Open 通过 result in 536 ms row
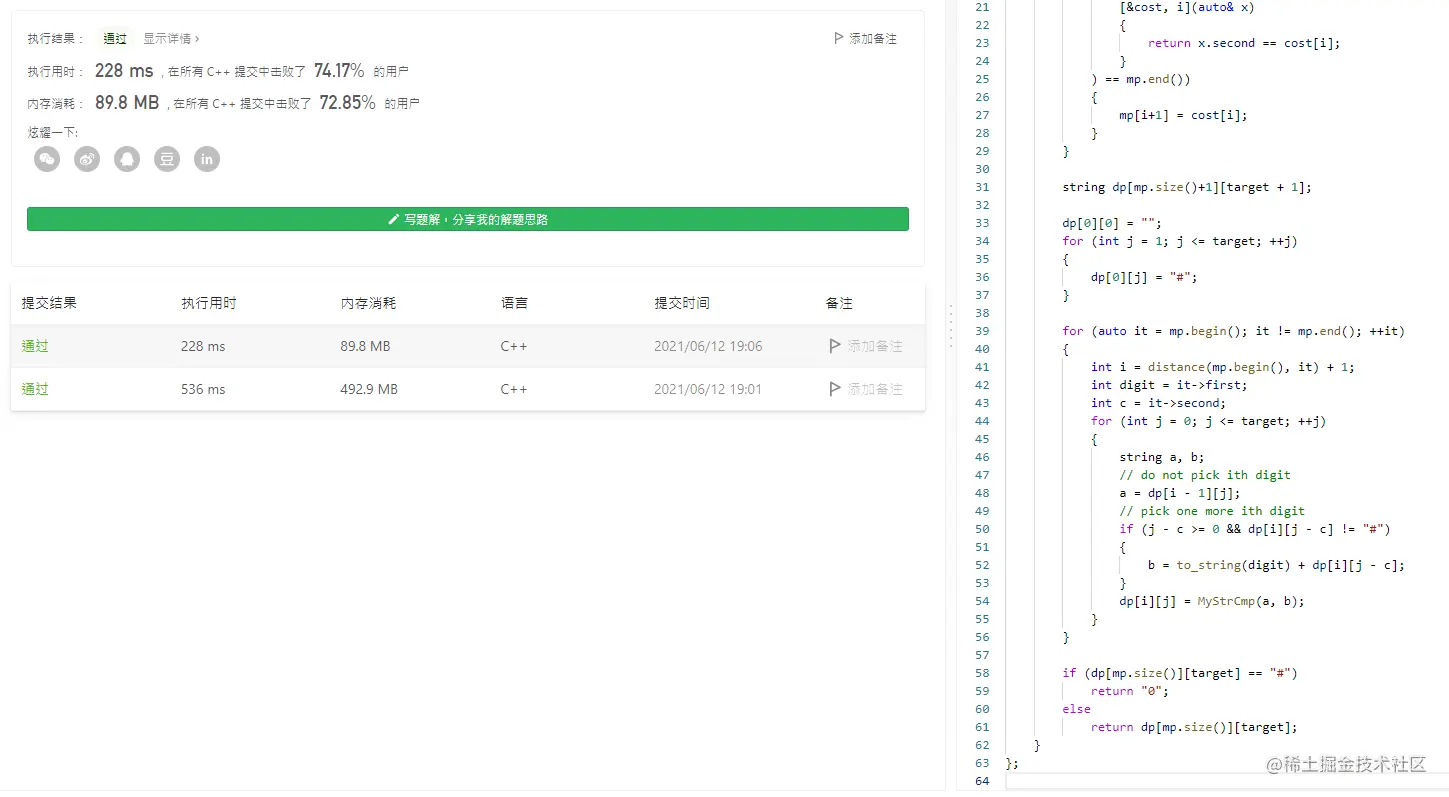Screen dimensions: 1449x797 (x=35, y=389)
